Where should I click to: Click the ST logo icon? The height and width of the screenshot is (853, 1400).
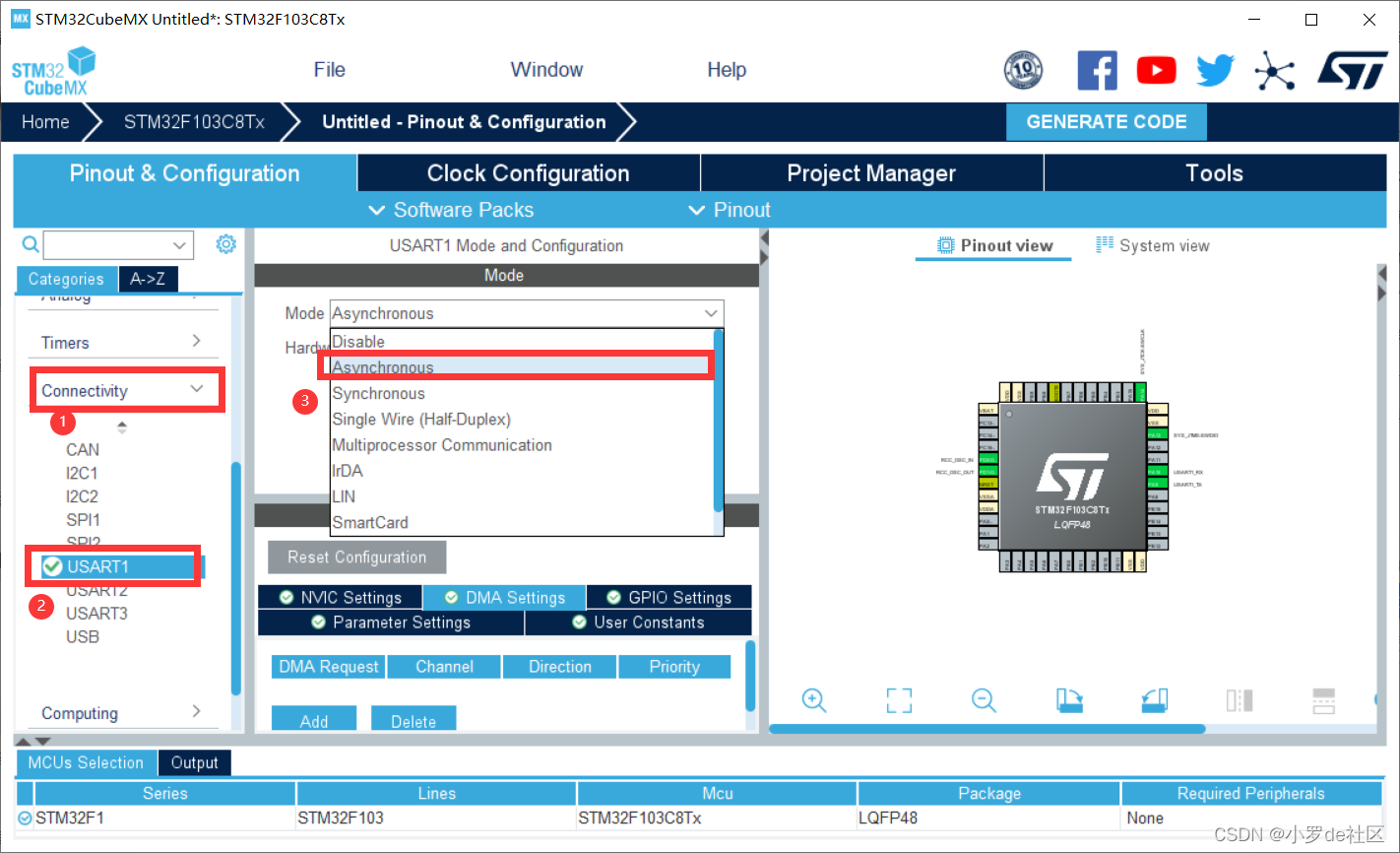point(1353,71)
